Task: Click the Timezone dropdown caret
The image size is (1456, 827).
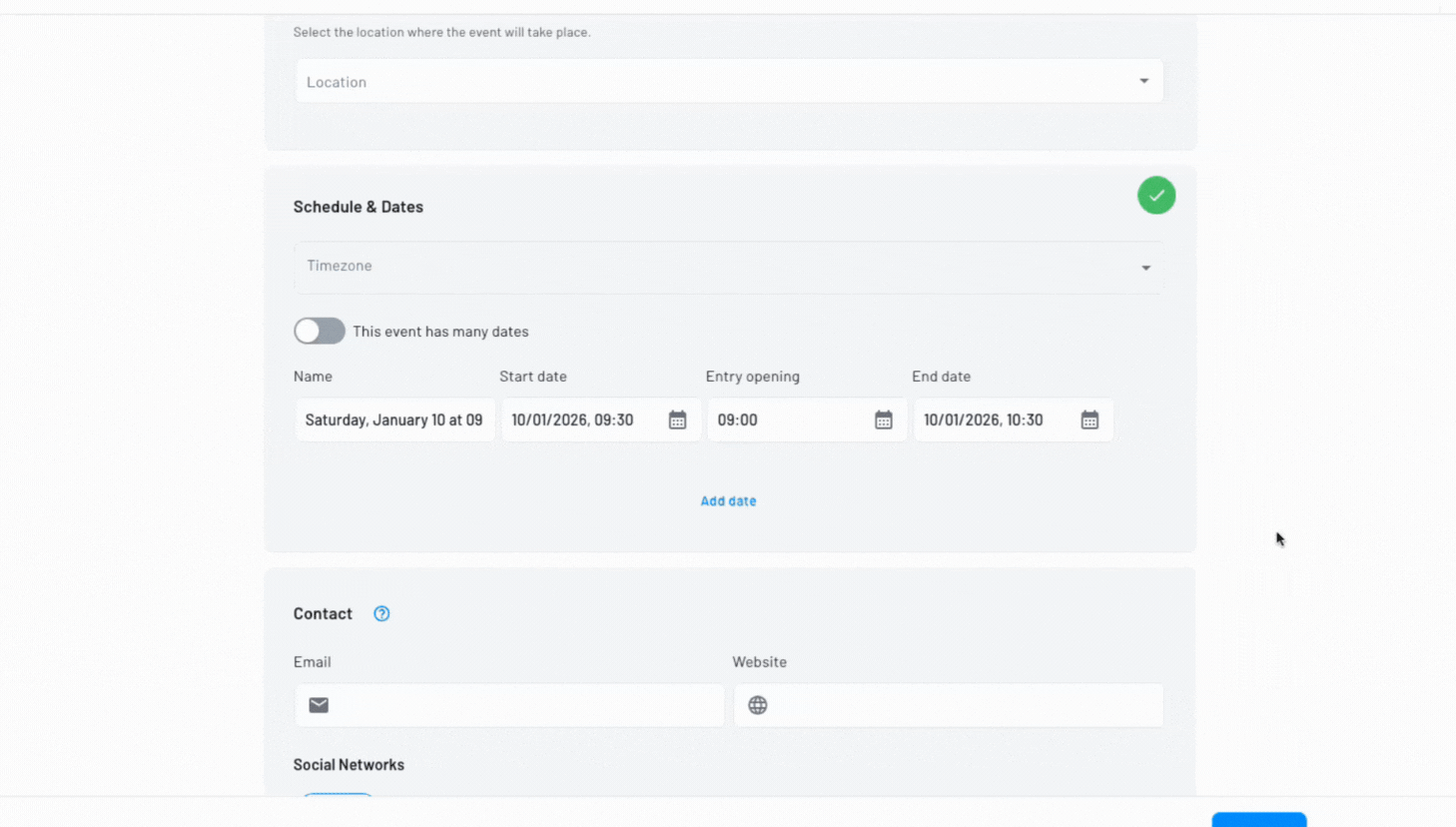Action: coord(1145,268)
